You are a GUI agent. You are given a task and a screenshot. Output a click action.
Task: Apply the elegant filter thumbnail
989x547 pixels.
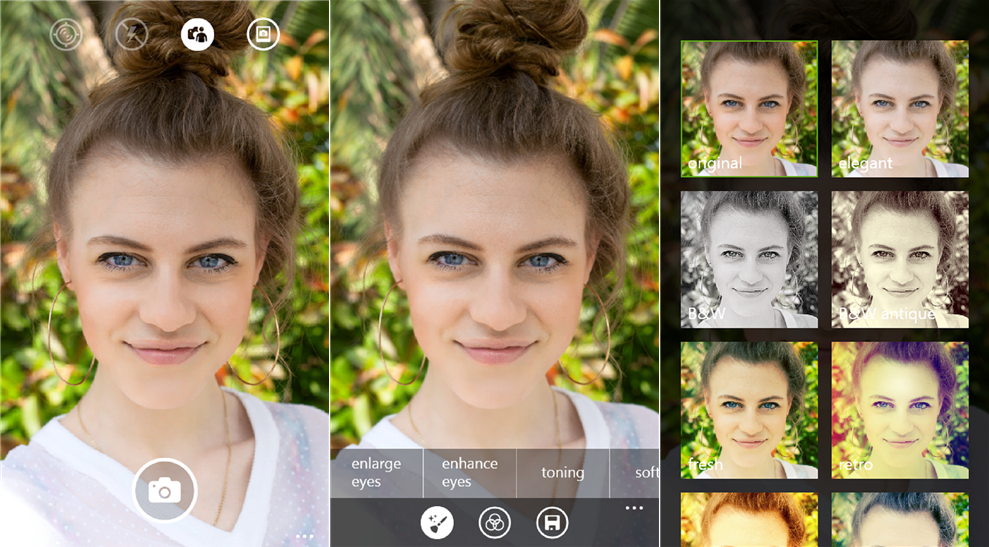(900, 109)
